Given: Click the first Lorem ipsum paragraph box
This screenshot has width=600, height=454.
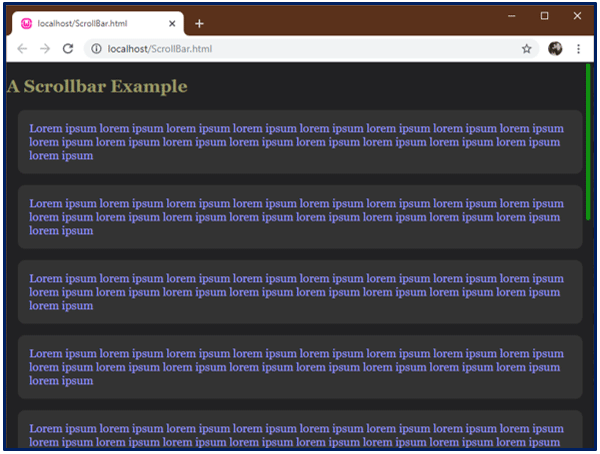Looking at the screenshot, I should coord(300,142).
